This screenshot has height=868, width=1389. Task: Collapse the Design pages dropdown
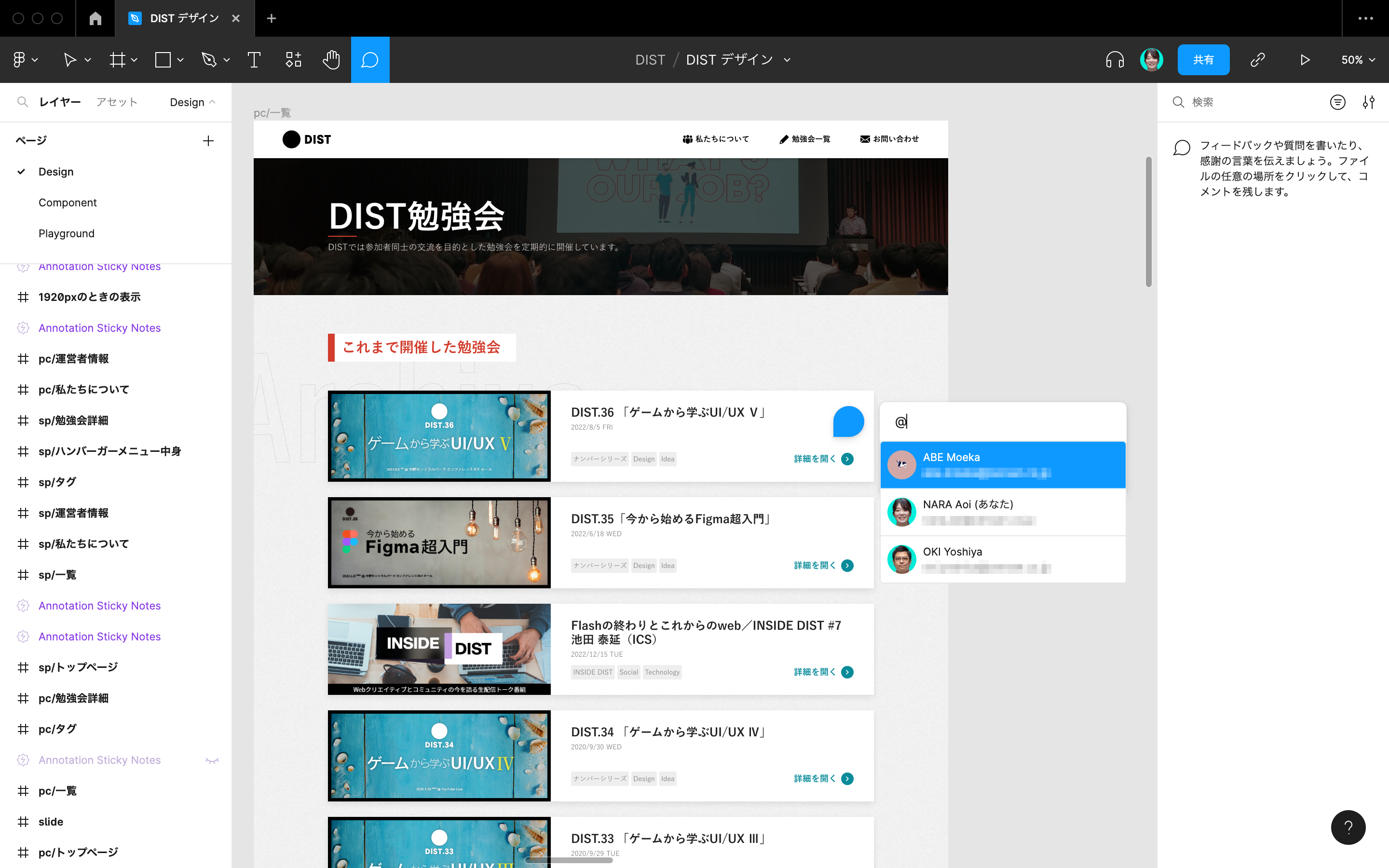tap(193, 102)
